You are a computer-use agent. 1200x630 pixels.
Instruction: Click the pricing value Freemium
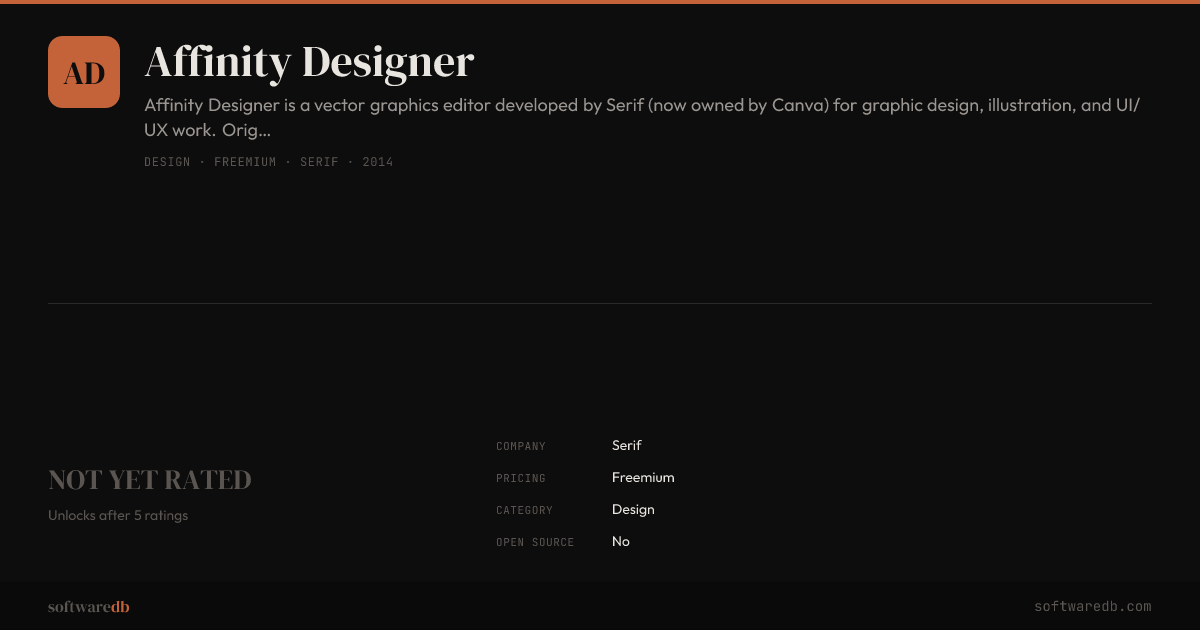point(643,478)
